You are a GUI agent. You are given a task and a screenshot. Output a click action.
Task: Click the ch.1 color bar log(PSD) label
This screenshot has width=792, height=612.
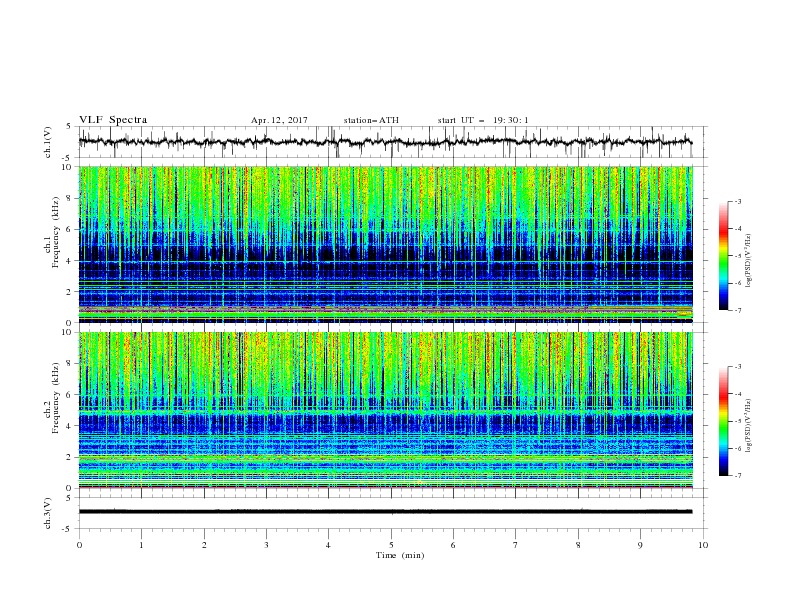coord(749,261)
